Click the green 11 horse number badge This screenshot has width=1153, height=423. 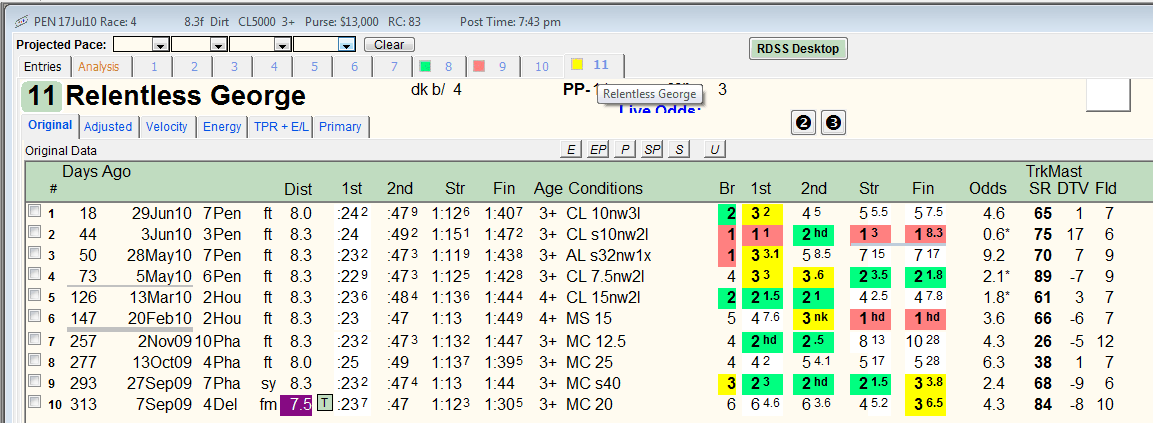point(41,97)
